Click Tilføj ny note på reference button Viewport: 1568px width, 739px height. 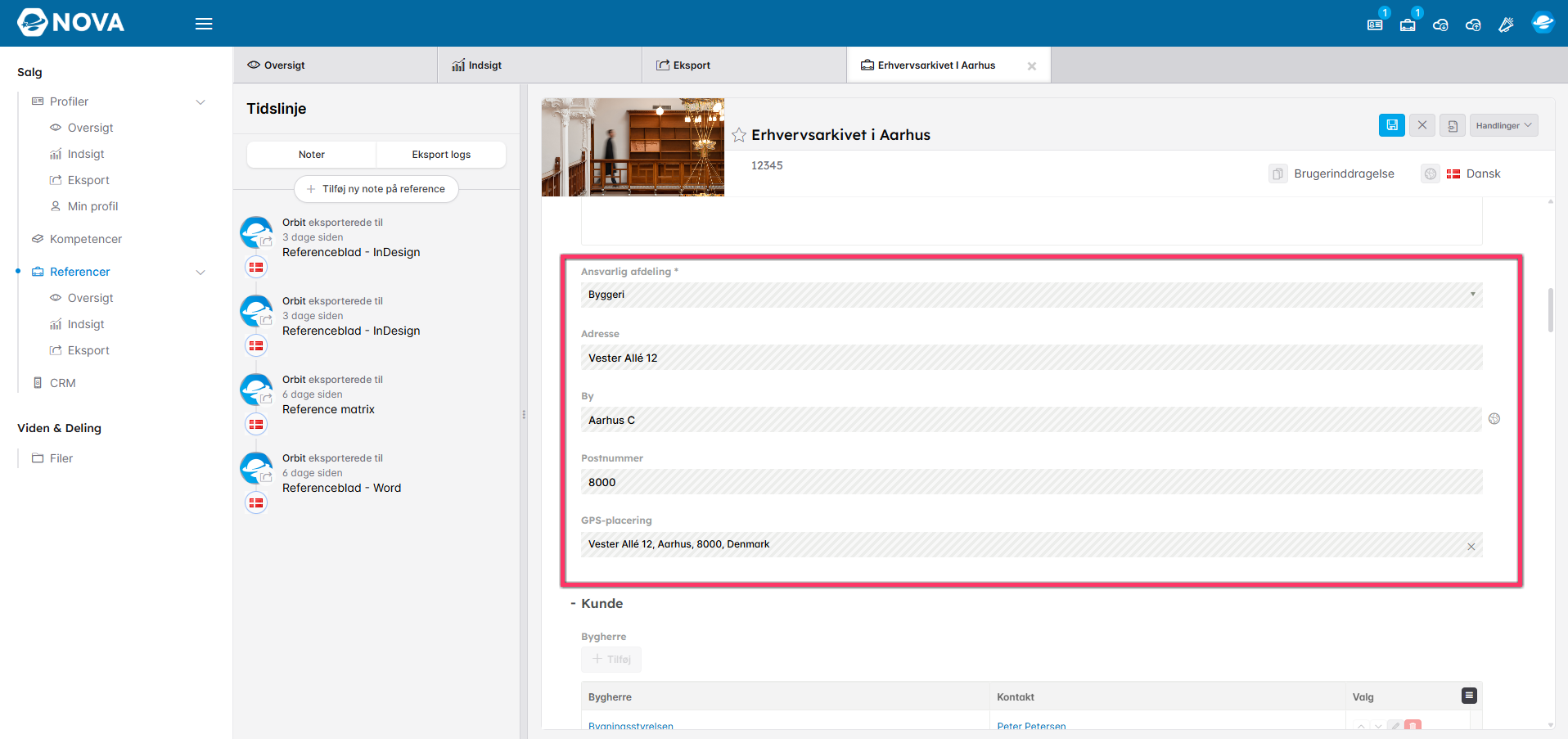coord(376,189)
